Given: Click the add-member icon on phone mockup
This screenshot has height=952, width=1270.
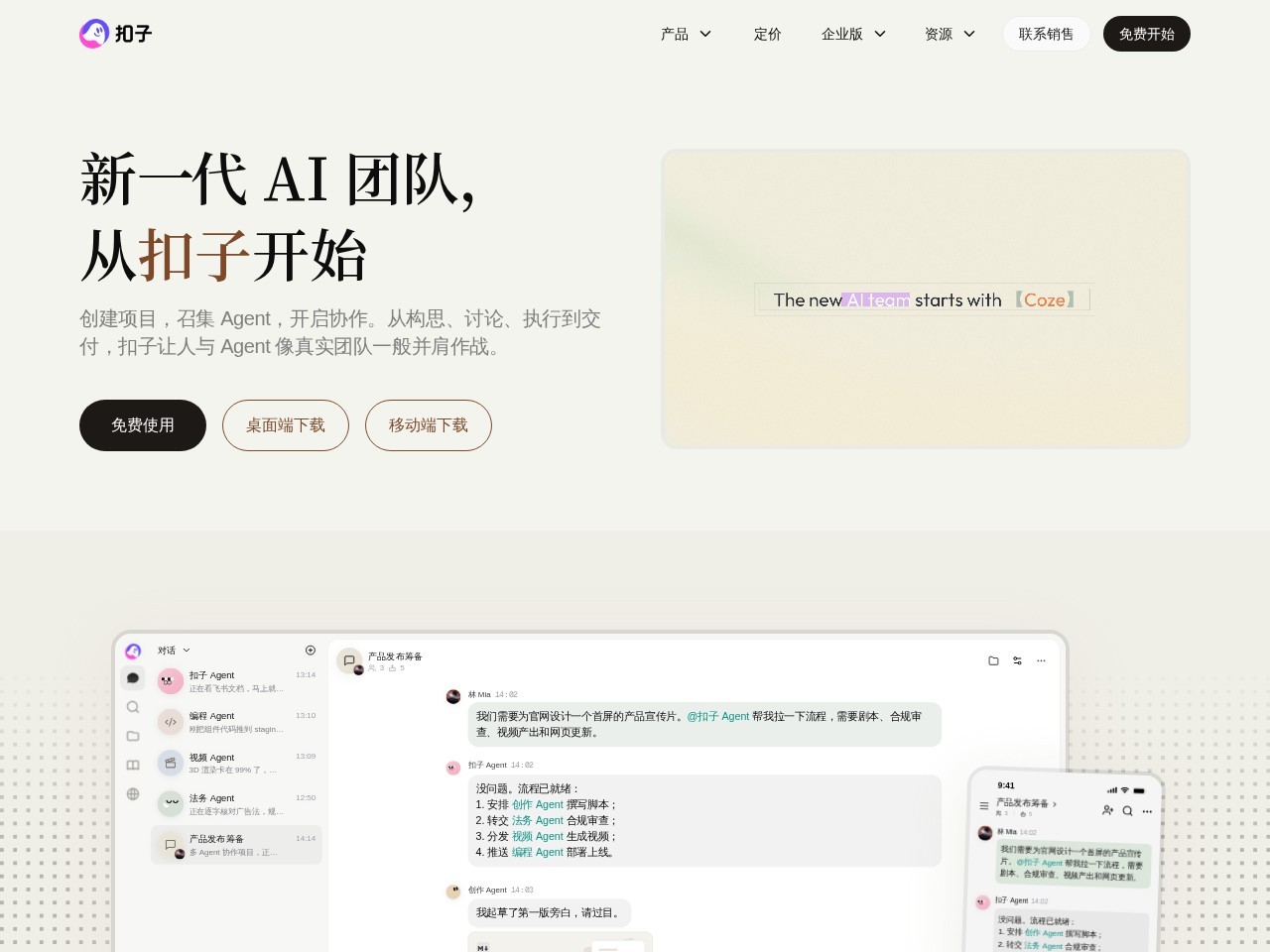Looking at the screenshot, I should coord(1107,810).
